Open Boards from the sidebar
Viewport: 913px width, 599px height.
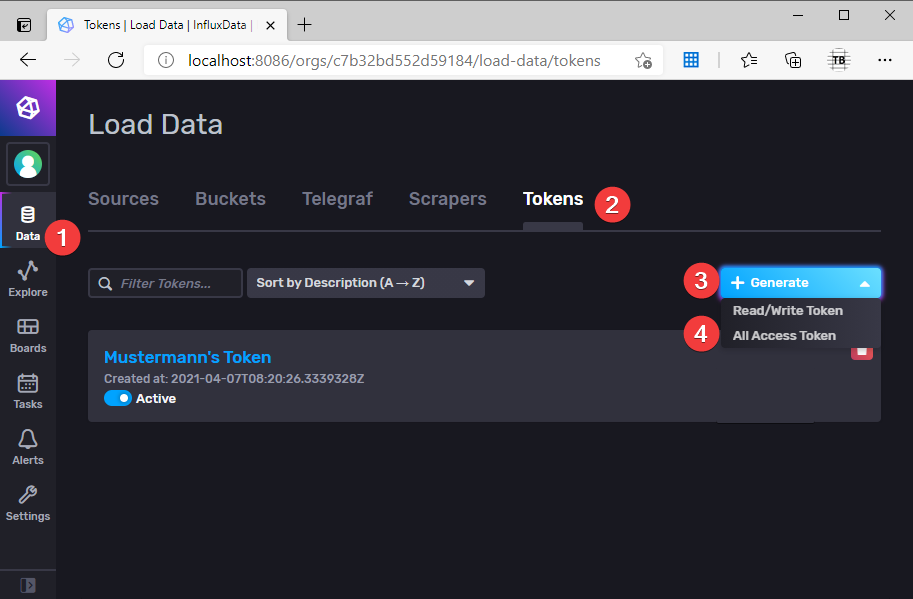click(27, 334)
